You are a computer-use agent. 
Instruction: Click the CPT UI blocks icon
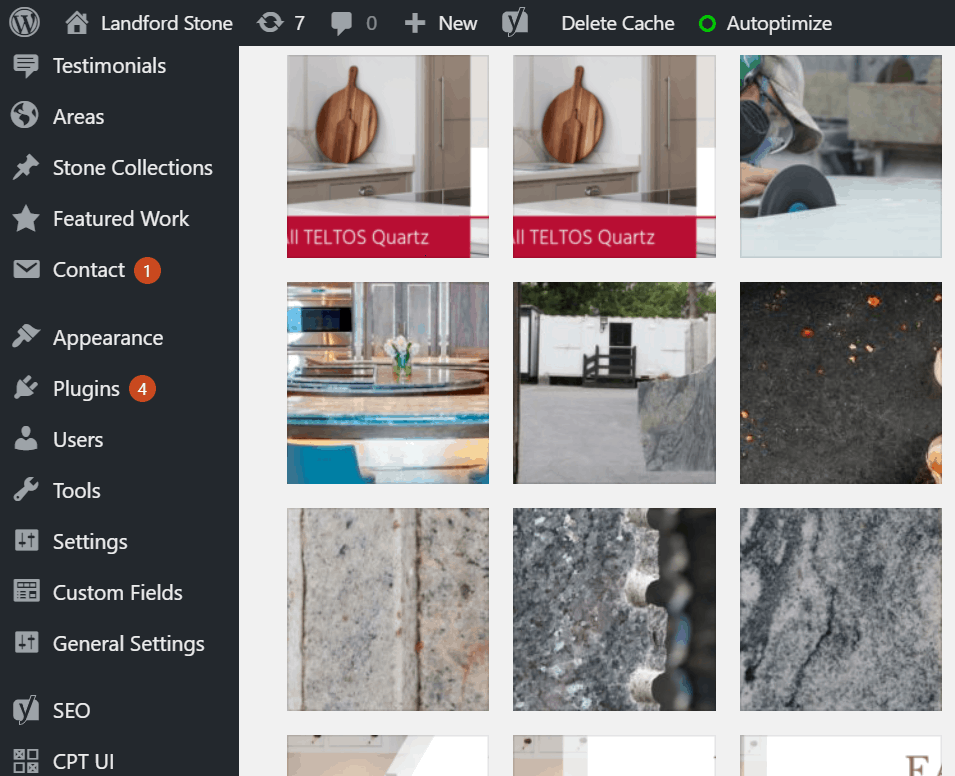(26, 761)
